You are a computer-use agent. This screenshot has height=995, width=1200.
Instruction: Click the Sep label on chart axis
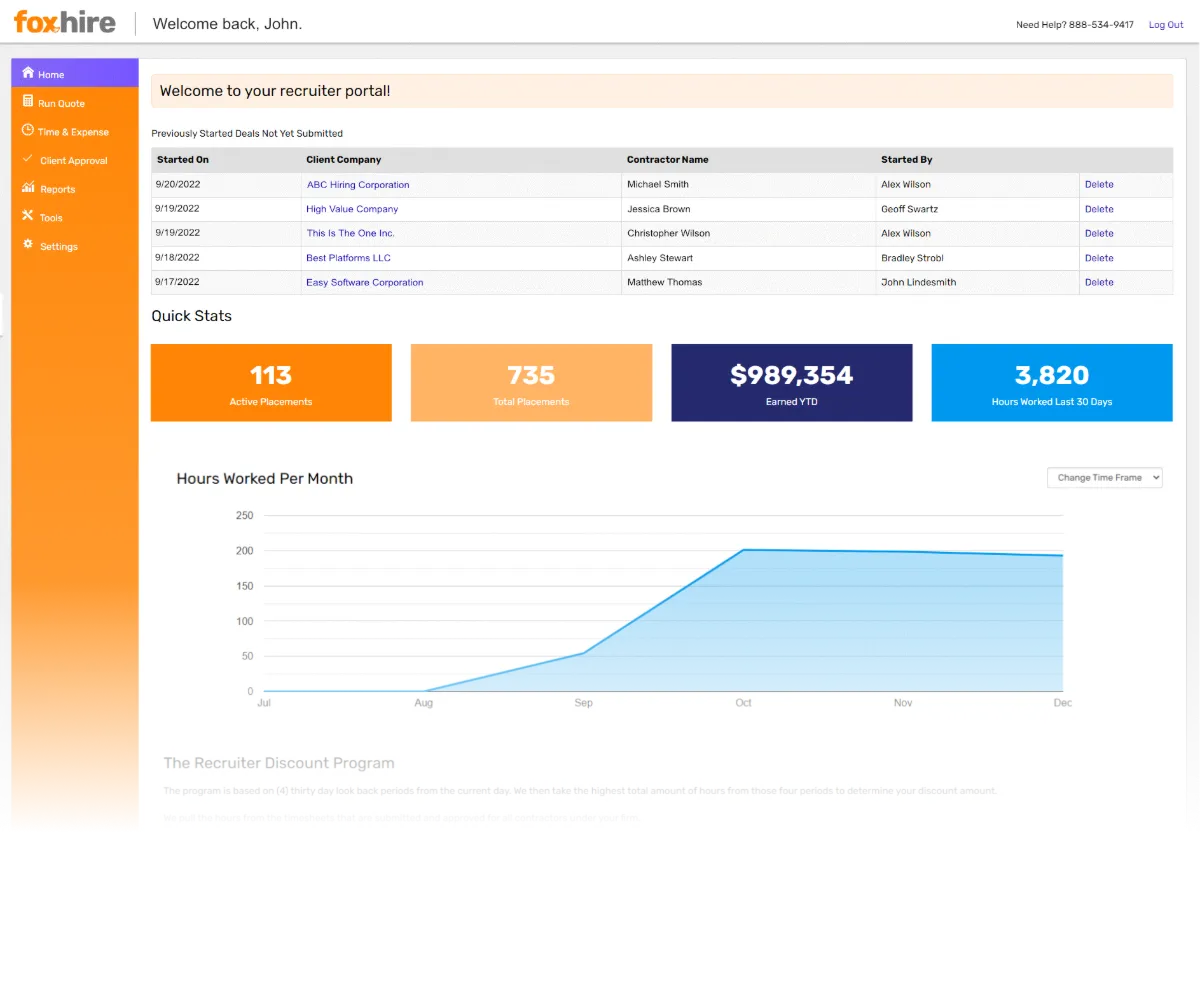584,703
